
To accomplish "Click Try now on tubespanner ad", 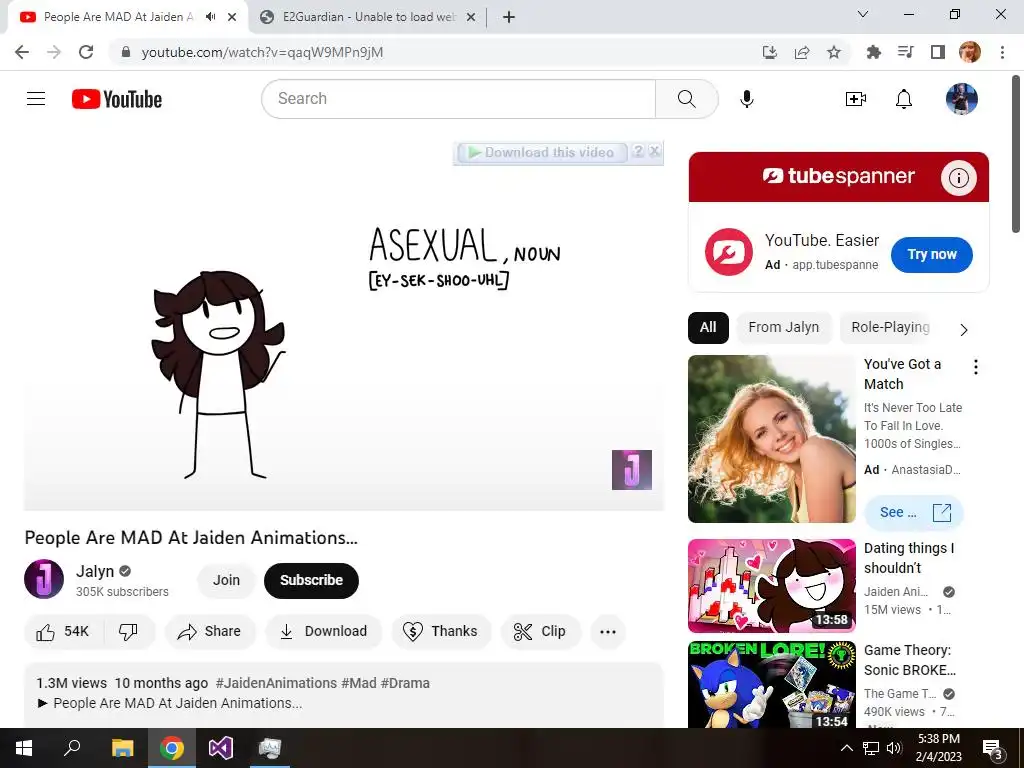I will point(931,255).
